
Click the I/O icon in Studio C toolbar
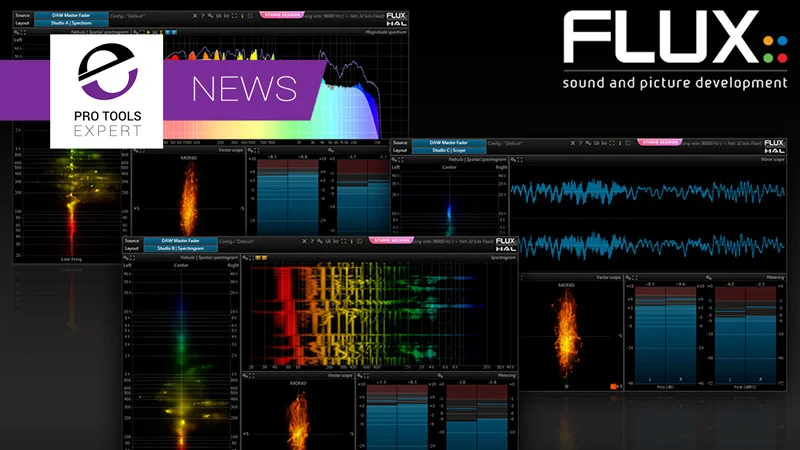(x=604, y=143)
